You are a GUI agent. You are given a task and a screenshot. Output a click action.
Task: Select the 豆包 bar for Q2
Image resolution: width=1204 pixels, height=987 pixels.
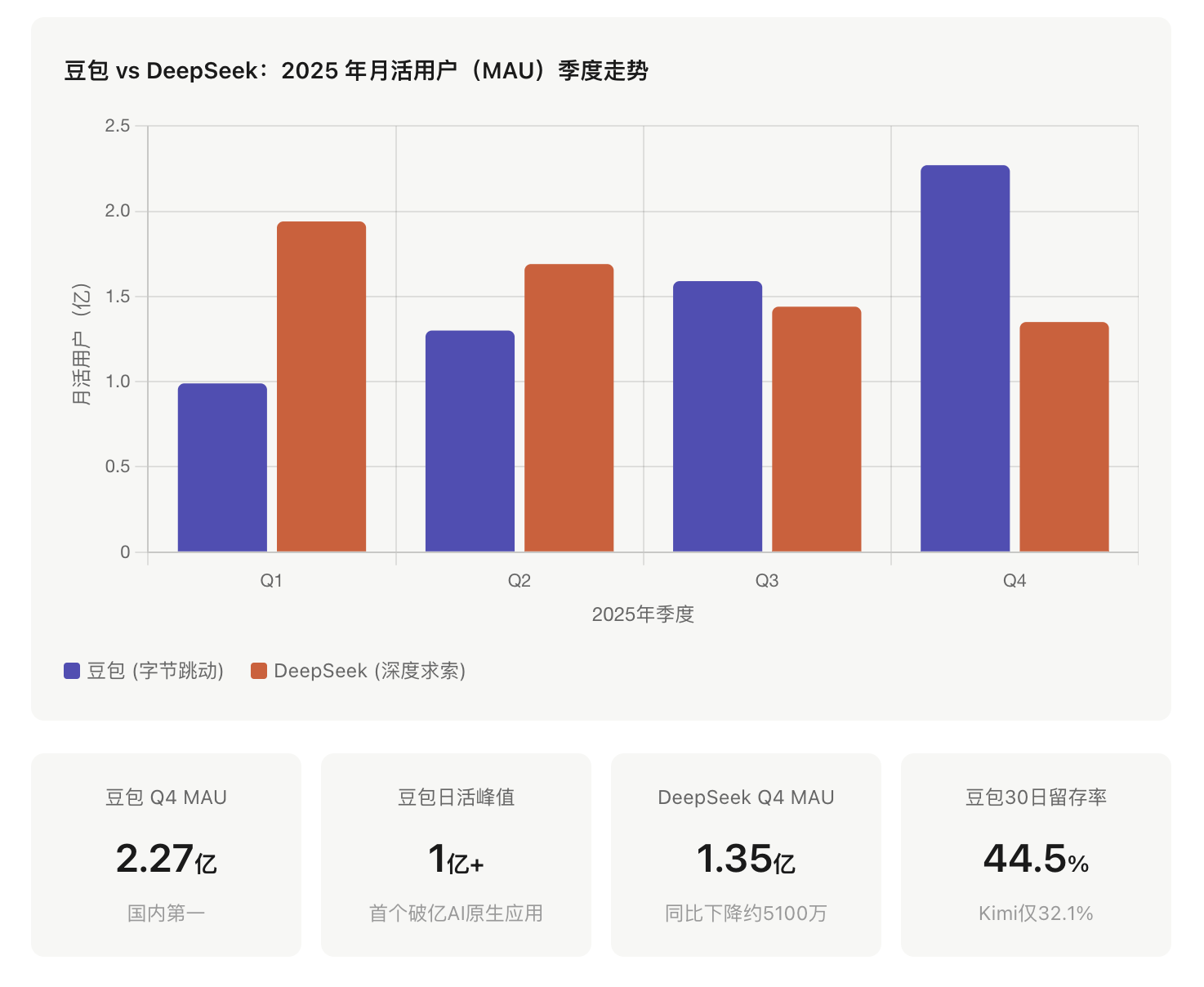coord(470,441)
